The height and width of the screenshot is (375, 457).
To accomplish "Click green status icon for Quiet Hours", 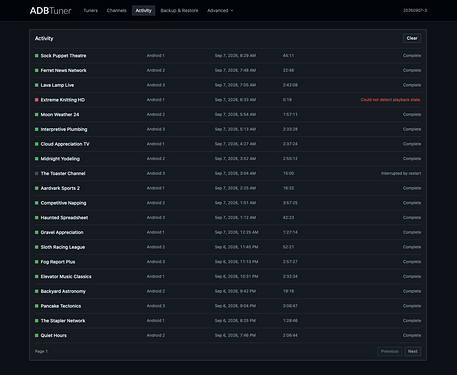I will coord(37,335).
